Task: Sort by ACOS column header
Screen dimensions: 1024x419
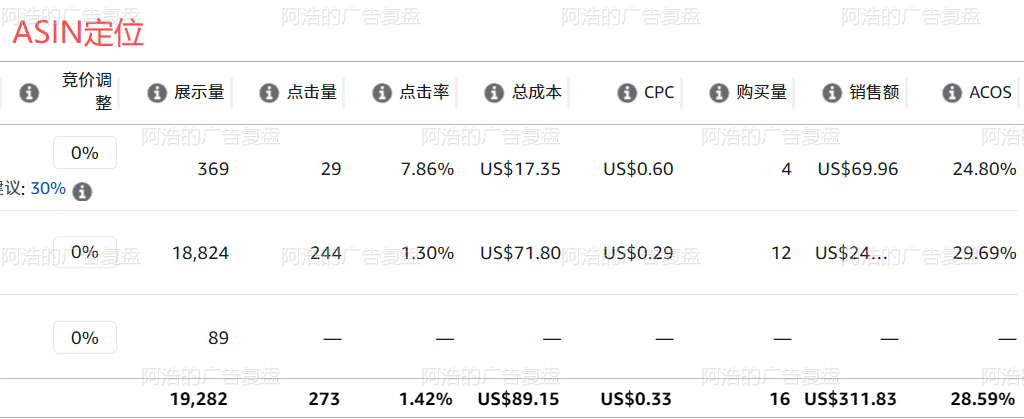Action: coord(991,93)
